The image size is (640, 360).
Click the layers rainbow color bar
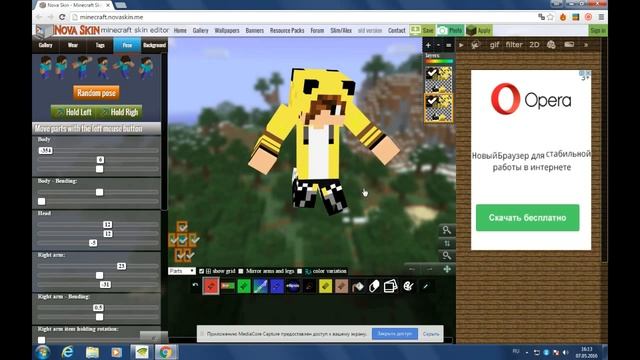(x=439, y=62)
